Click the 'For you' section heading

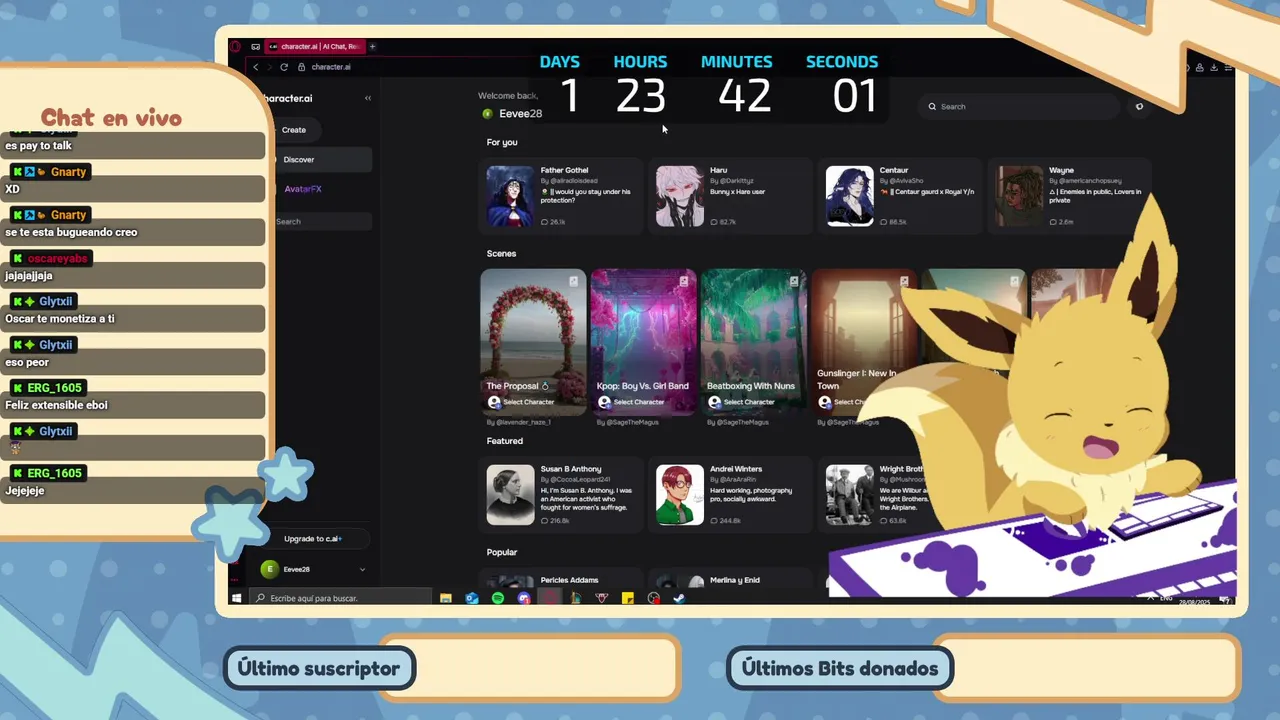tap(502, 142)
